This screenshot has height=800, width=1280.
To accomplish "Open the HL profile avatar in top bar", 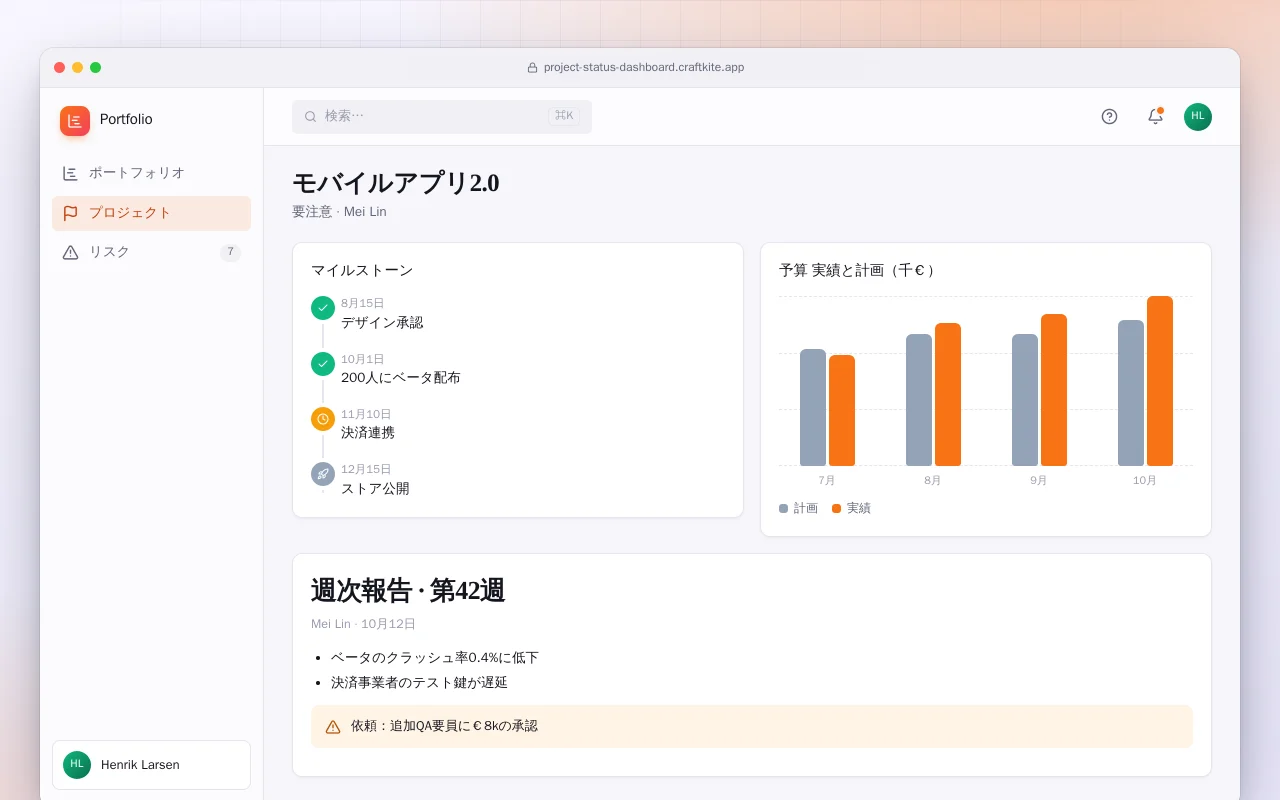I will click(x=1198, y=117).
